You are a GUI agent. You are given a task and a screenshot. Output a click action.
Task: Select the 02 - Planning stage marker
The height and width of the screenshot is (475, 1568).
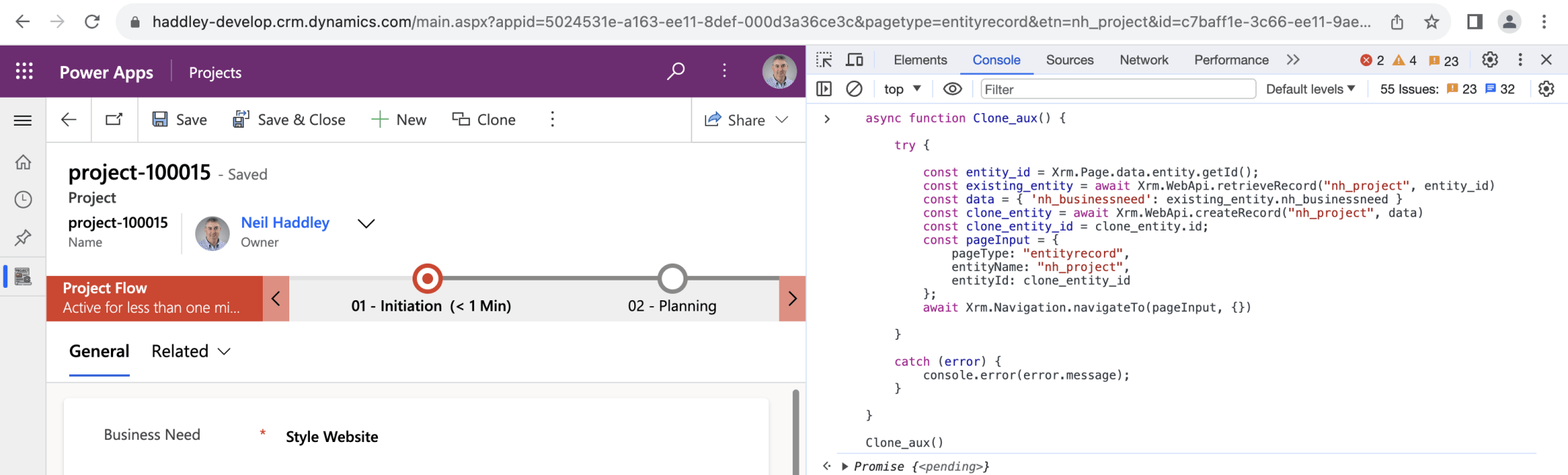tap(672, 278)
